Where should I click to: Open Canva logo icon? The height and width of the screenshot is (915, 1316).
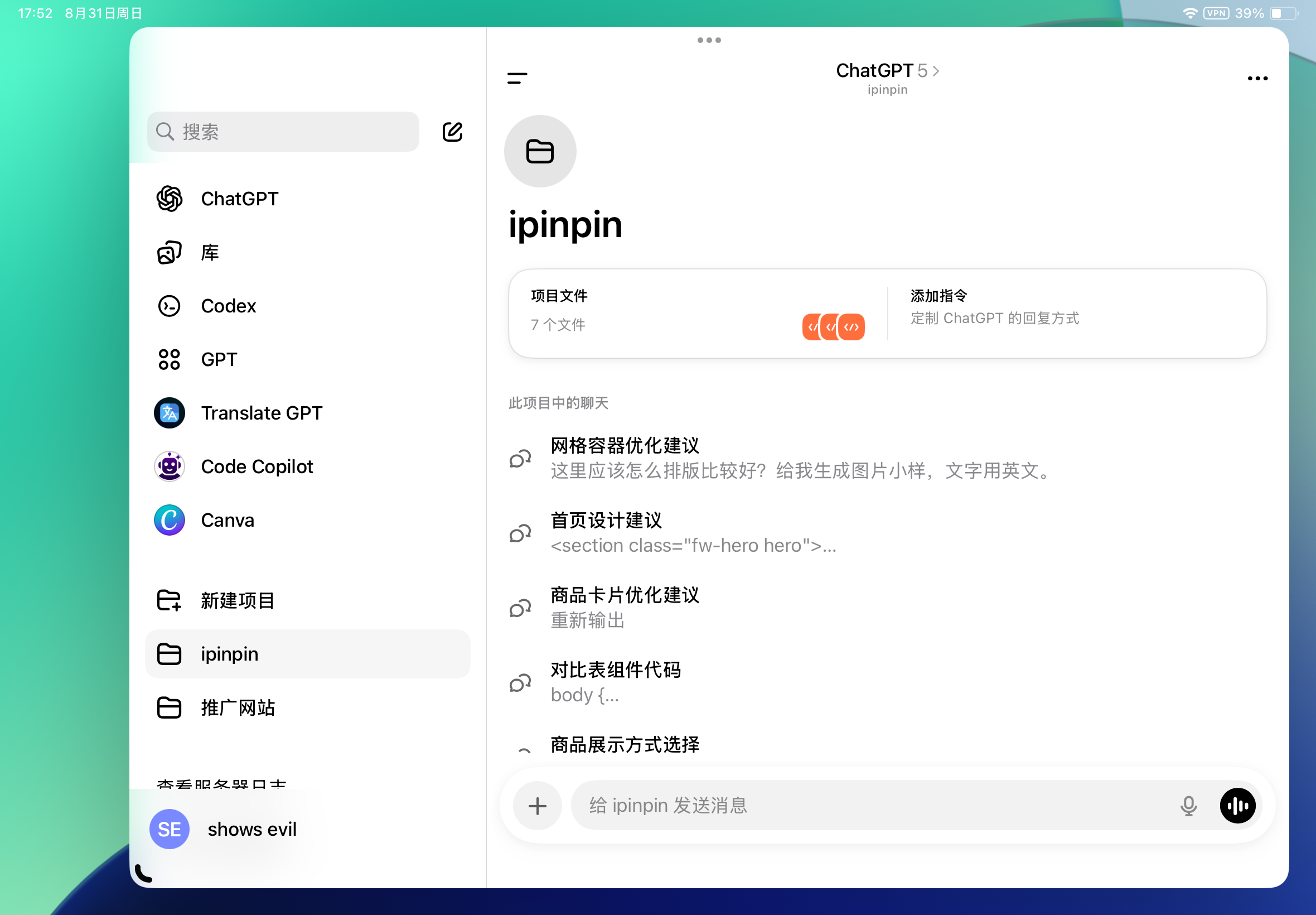[x=170, y=520]
